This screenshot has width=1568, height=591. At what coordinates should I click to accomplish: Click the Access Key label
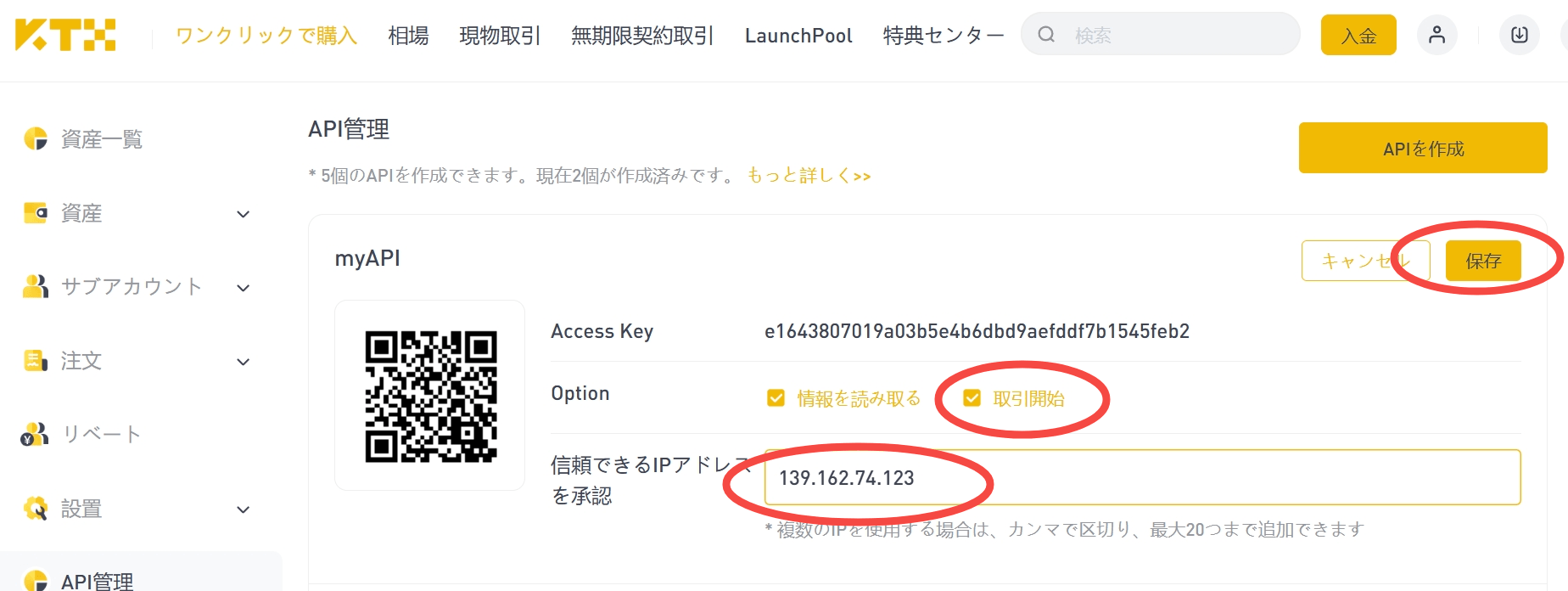602,331
